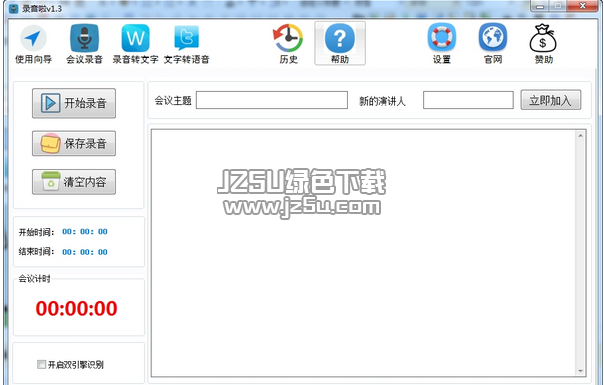The image size is (604, 385).
Task: Click the 立即加入 join now button
Action: tap(550, 100)
